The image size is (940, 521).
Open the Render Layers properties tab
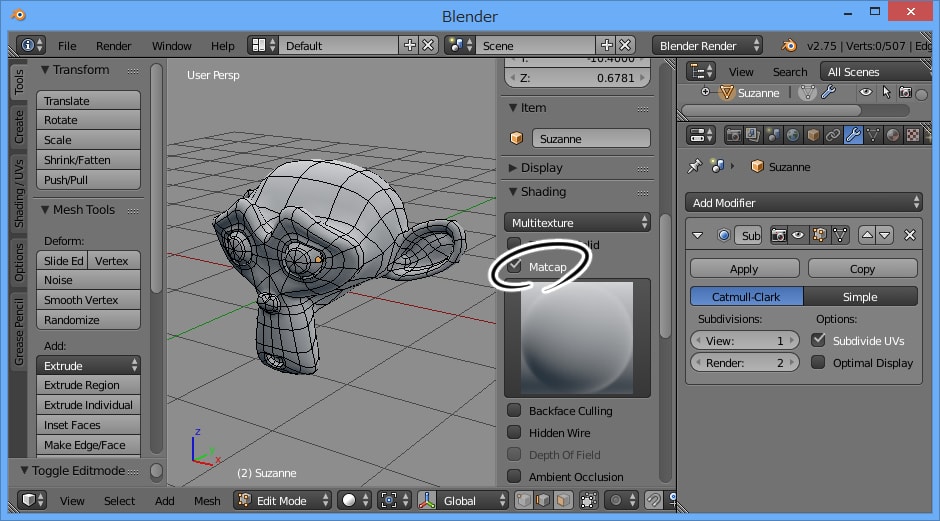753,135
